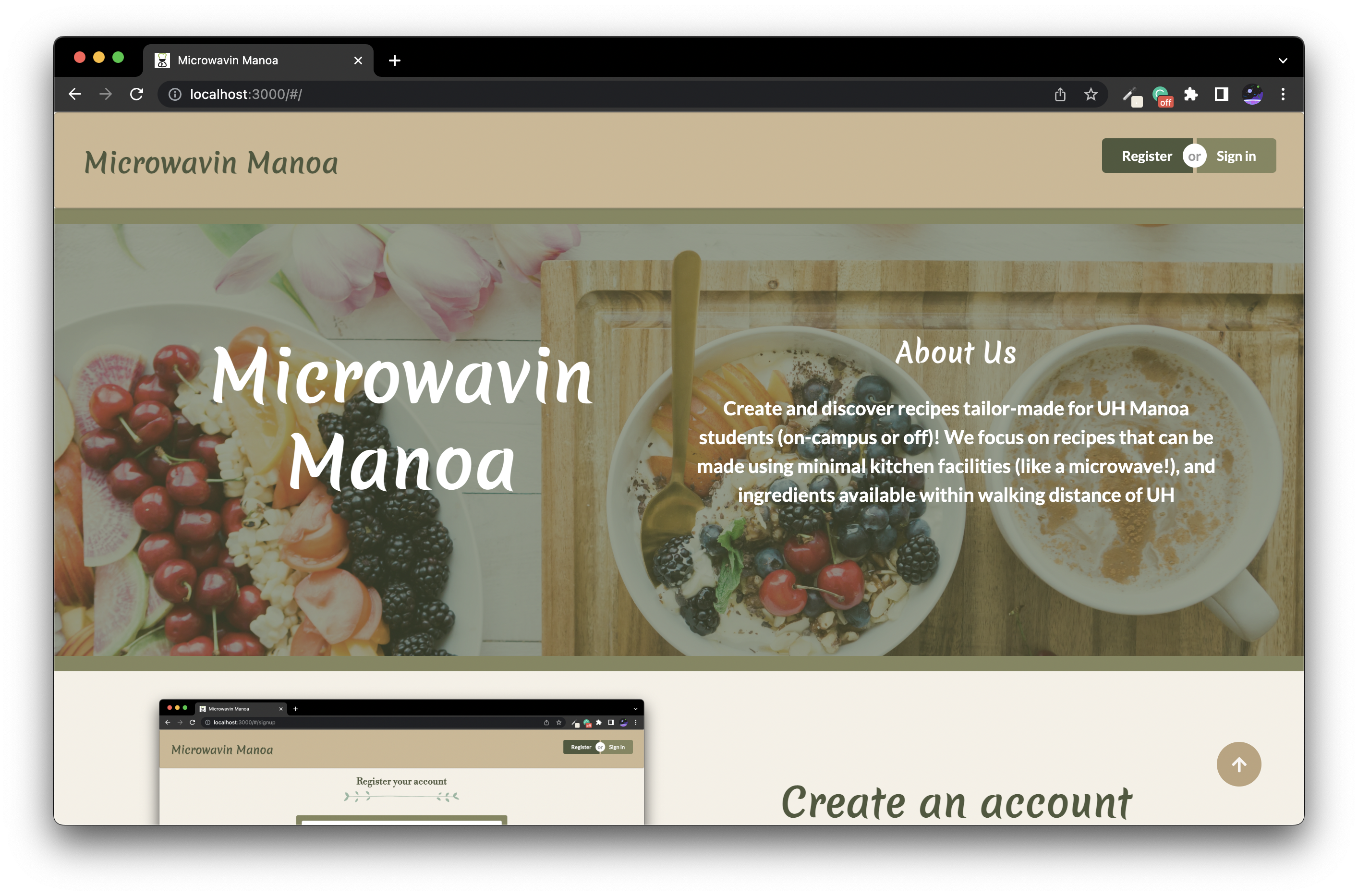1358x896 pixels.
Task: Click the browser three-dot menu icon
Action: click(1283, 94)
